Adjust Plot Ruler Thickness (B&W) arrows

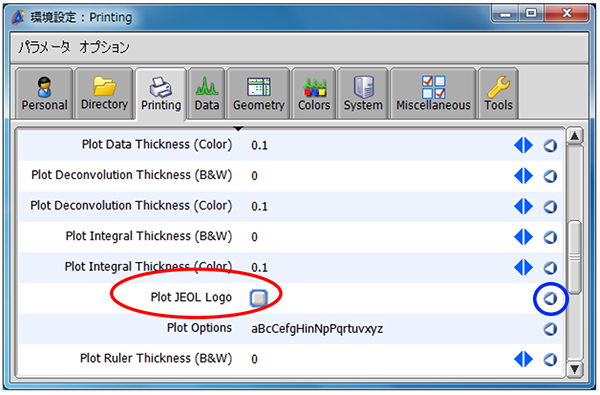click(523, 359)
